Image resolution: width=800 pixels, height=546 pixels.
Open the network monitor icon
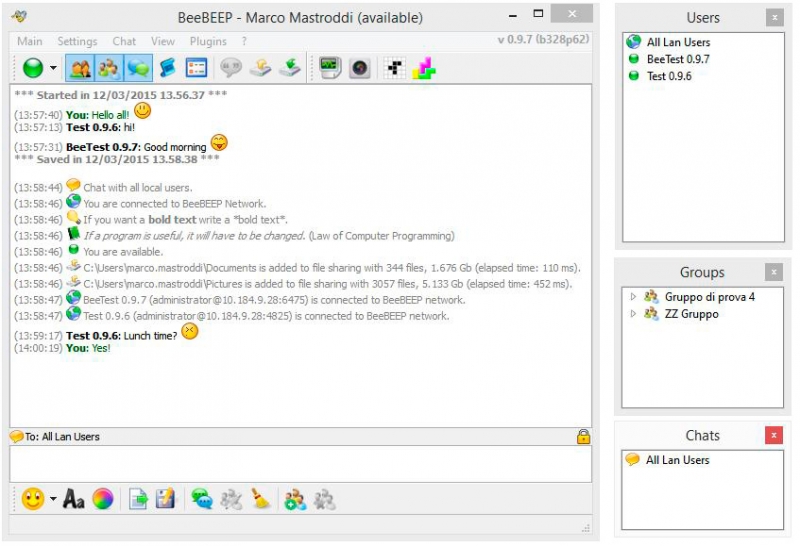tap(330, 67)
